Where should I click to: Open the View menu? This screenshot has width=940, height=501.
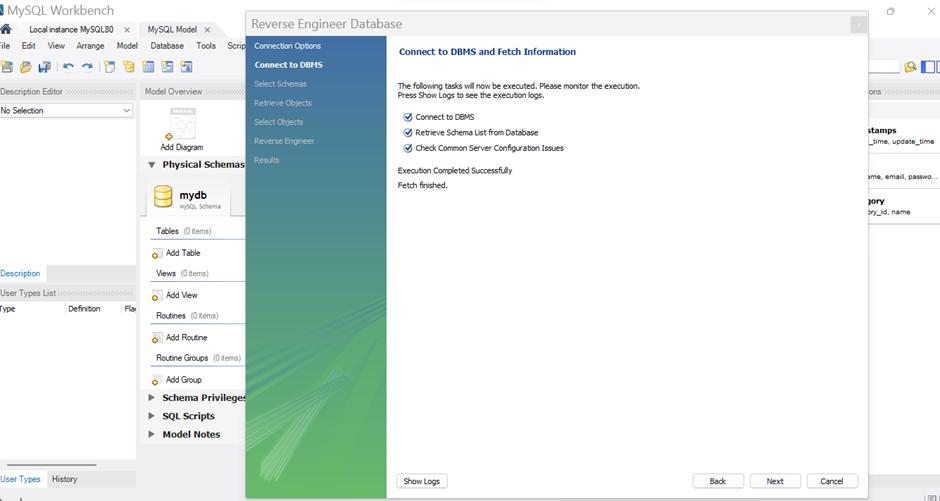[x=56, y=46]
